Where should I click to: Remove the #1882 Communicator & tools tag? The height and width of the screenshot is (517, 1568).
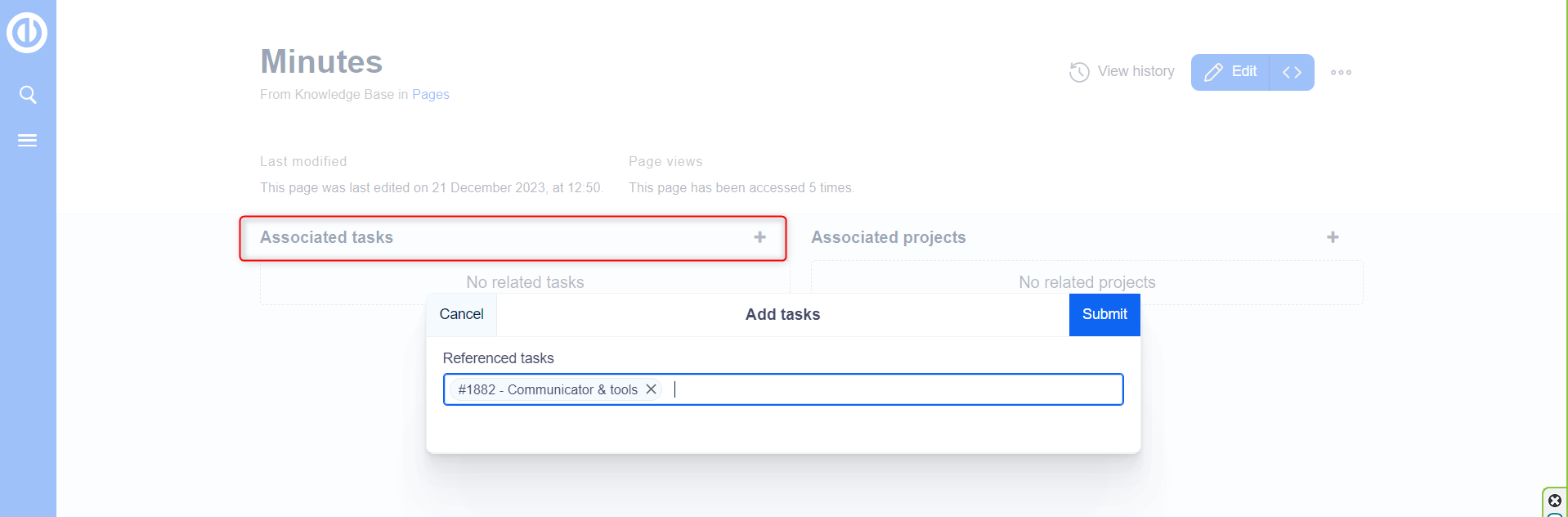point(652,389)
